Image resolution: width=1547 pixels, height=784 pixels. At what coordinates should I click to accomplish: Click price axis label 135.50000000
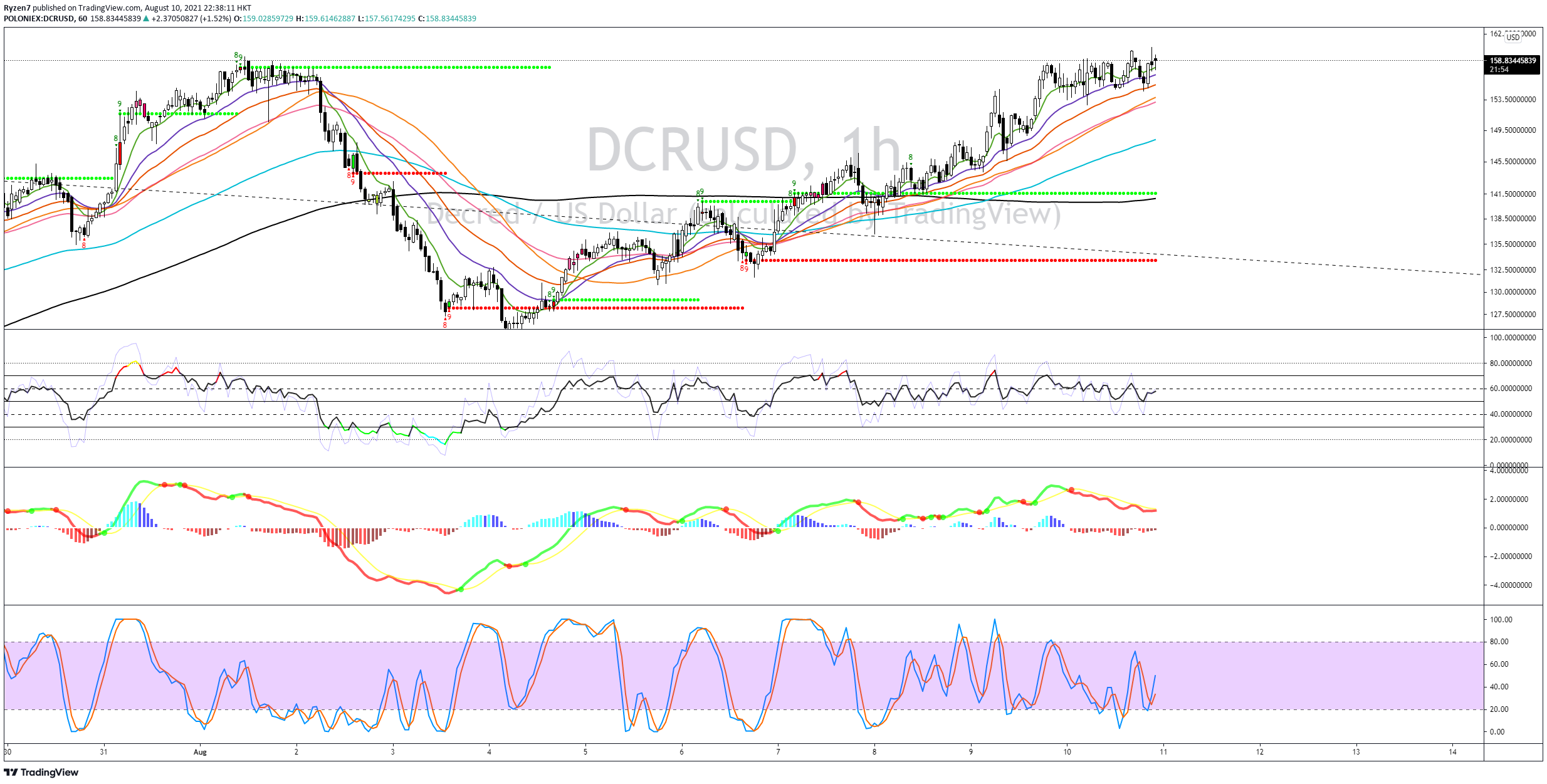click(1513, 244)
